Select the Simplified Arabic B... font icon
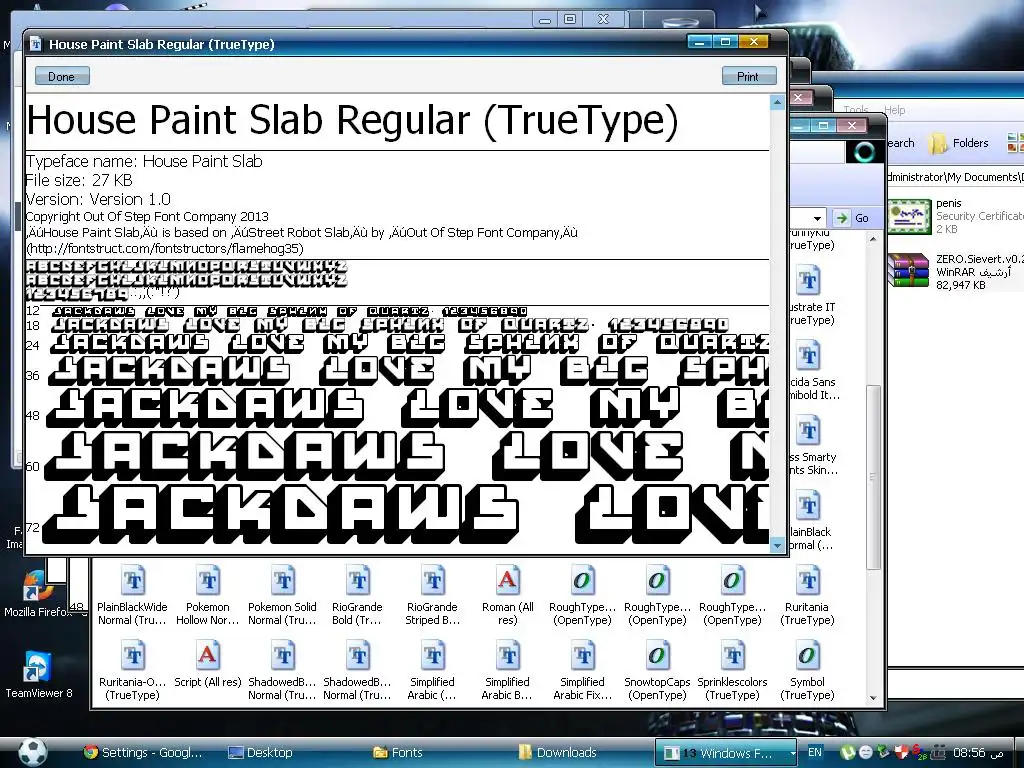Image resolution: width=1024 pixels, height=768 pixels. pos(507,655)
